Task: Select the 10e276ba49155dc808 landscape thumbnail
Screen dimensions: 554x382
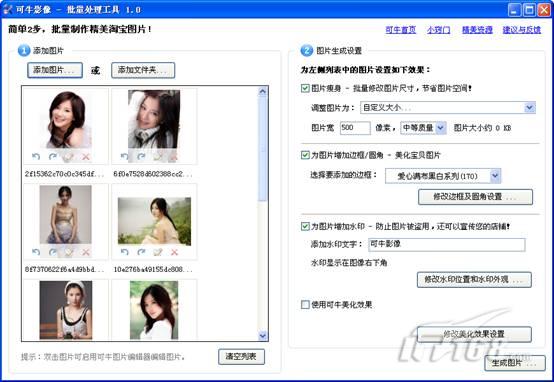Action: tap(154, 221)
